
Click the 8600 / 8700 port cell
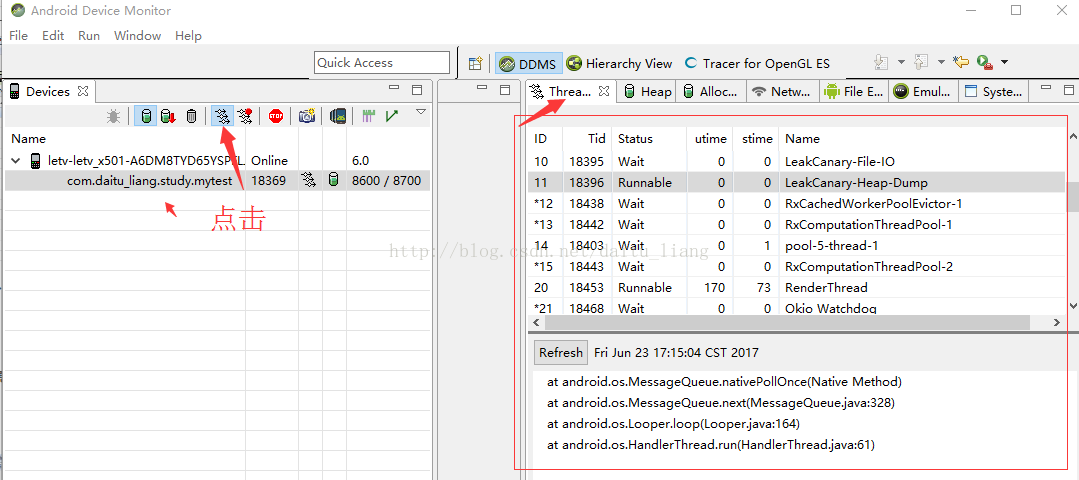click(386, 181)
